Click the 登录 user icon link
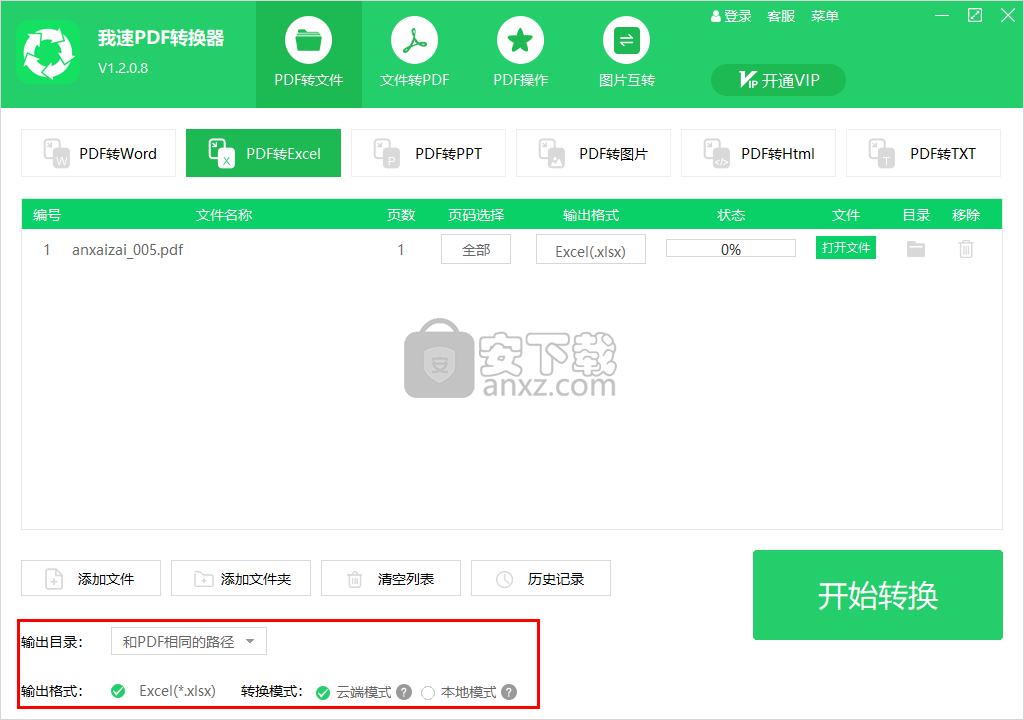1024x720 pixels. click(x=731, y=16)
